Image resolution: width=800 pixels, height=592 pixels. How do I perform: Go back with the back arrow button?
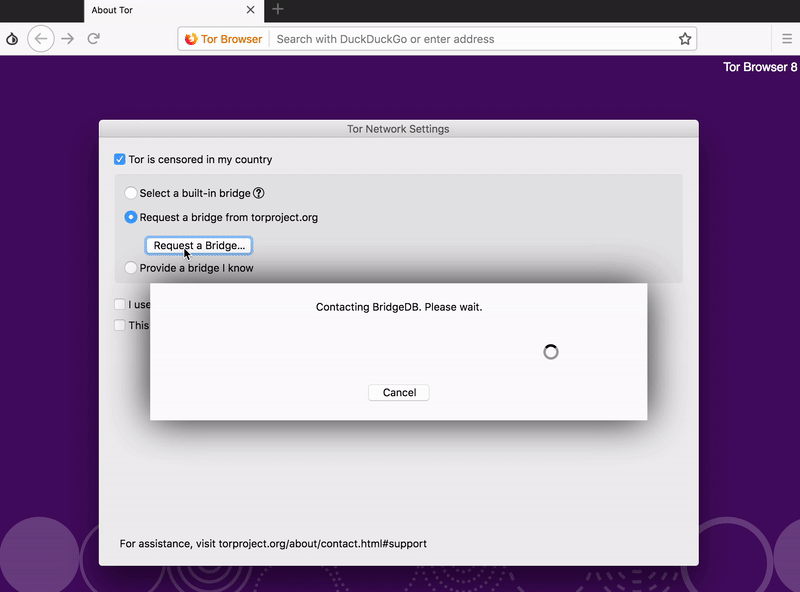[x=41, y=39]
